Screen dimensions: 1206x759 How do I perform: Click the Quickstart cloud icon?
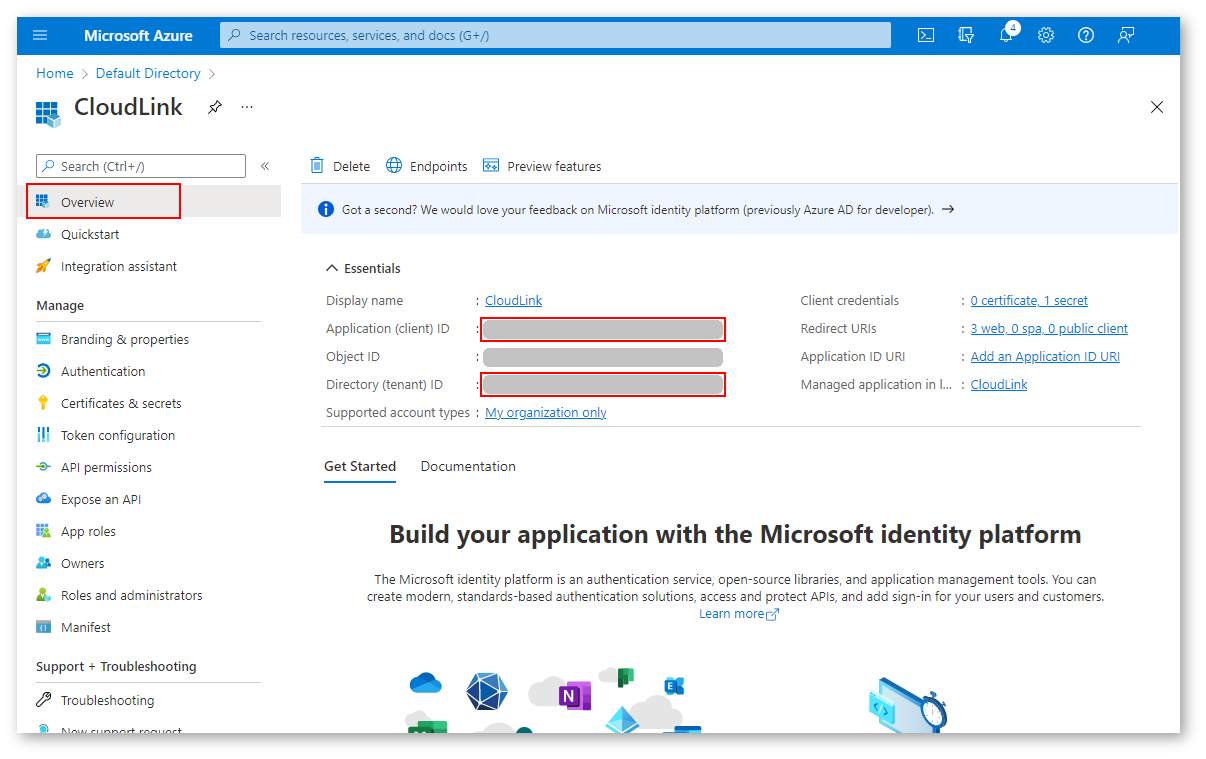coord(43,234)
